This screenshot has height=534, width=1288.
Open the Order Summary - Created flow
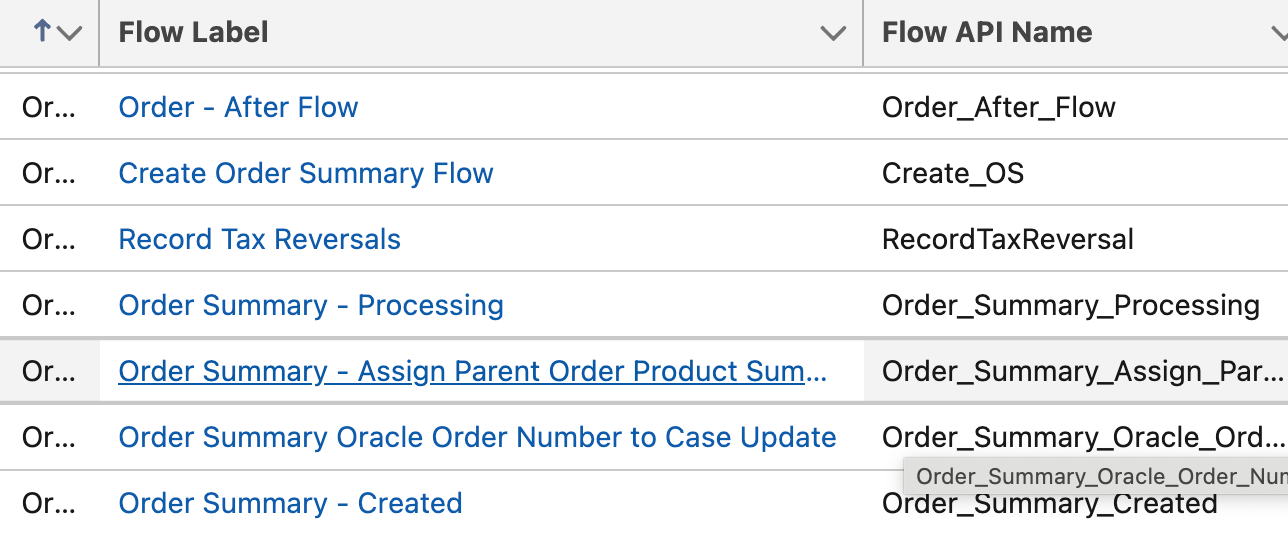(x=290, y=503)
